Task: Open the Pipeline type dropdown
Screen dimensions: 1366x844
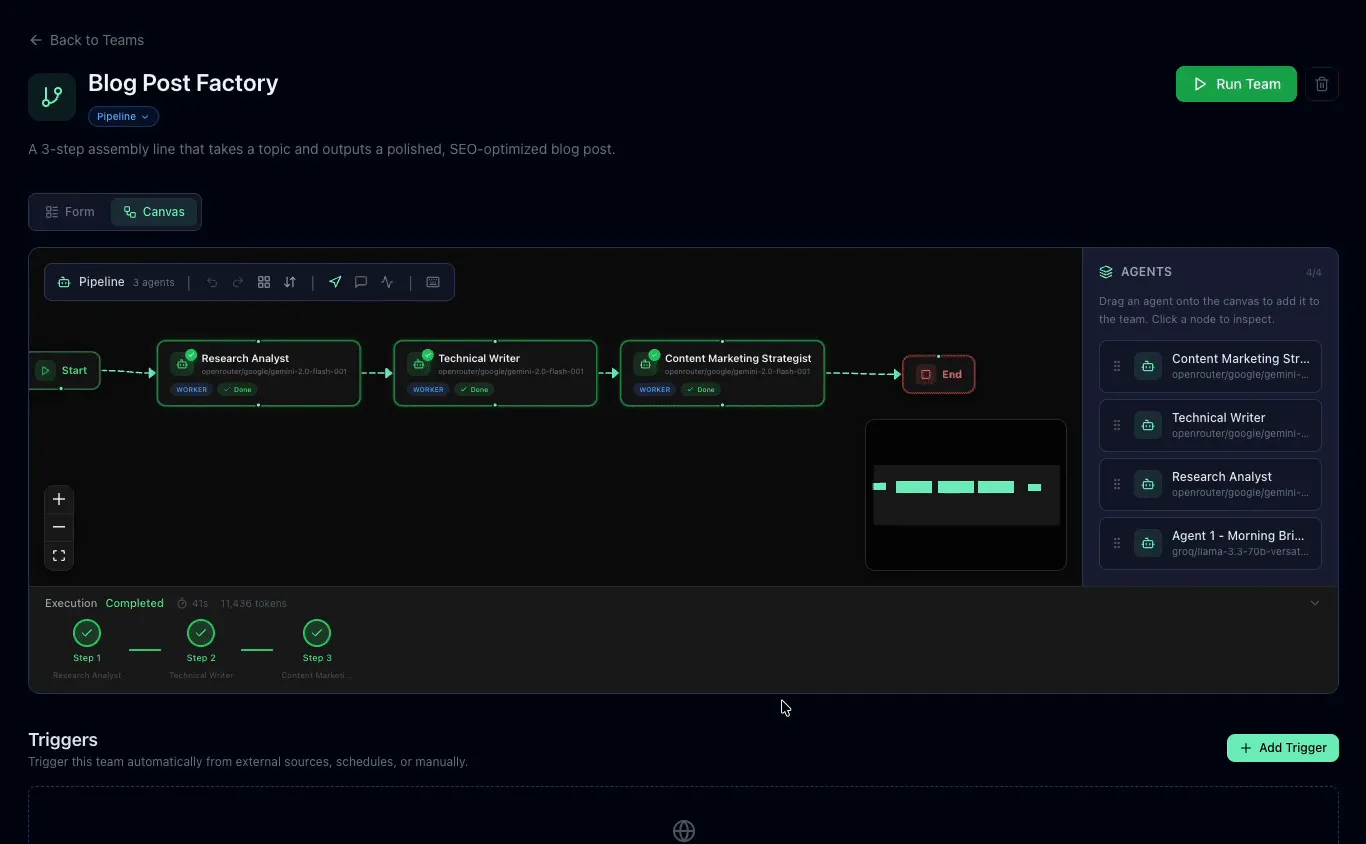Action: (x=123, y=117)
